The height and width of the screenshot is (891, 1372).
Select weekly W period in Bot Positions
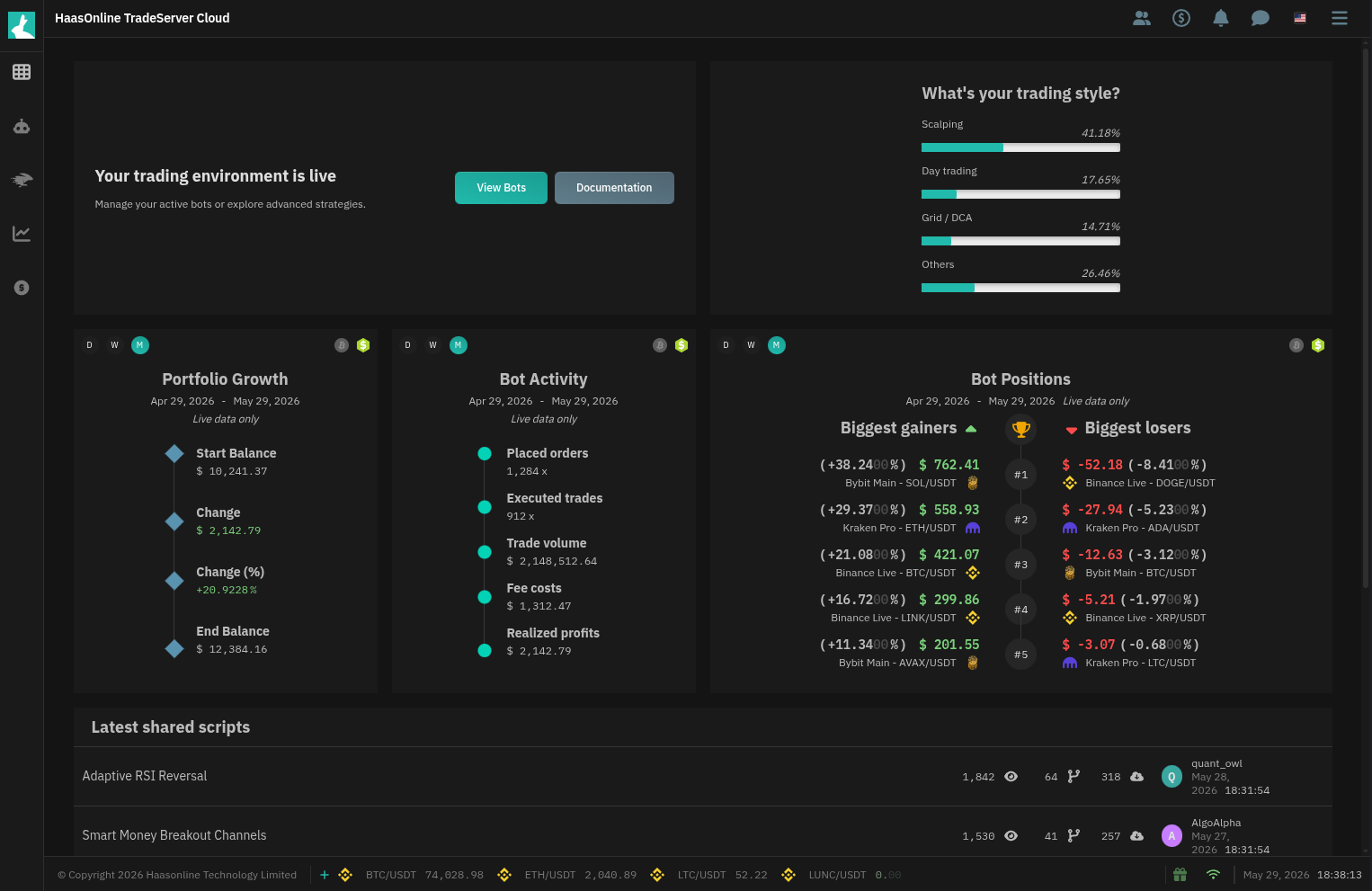(x=751, y=345)
